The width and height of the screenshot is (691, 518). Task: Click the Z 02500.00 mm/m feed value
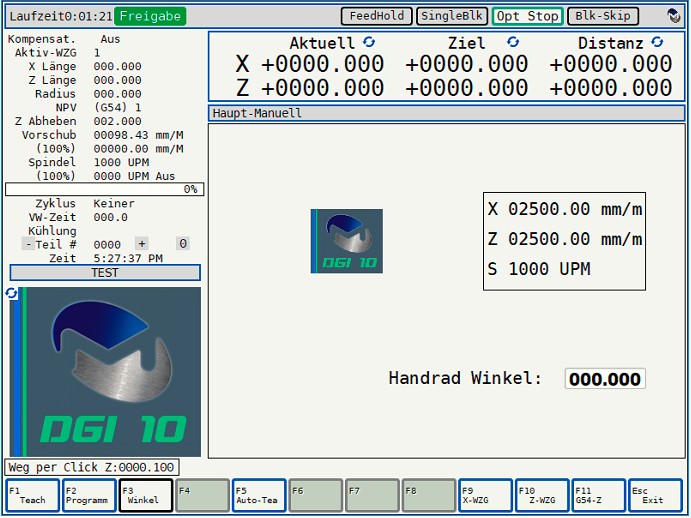565,239
